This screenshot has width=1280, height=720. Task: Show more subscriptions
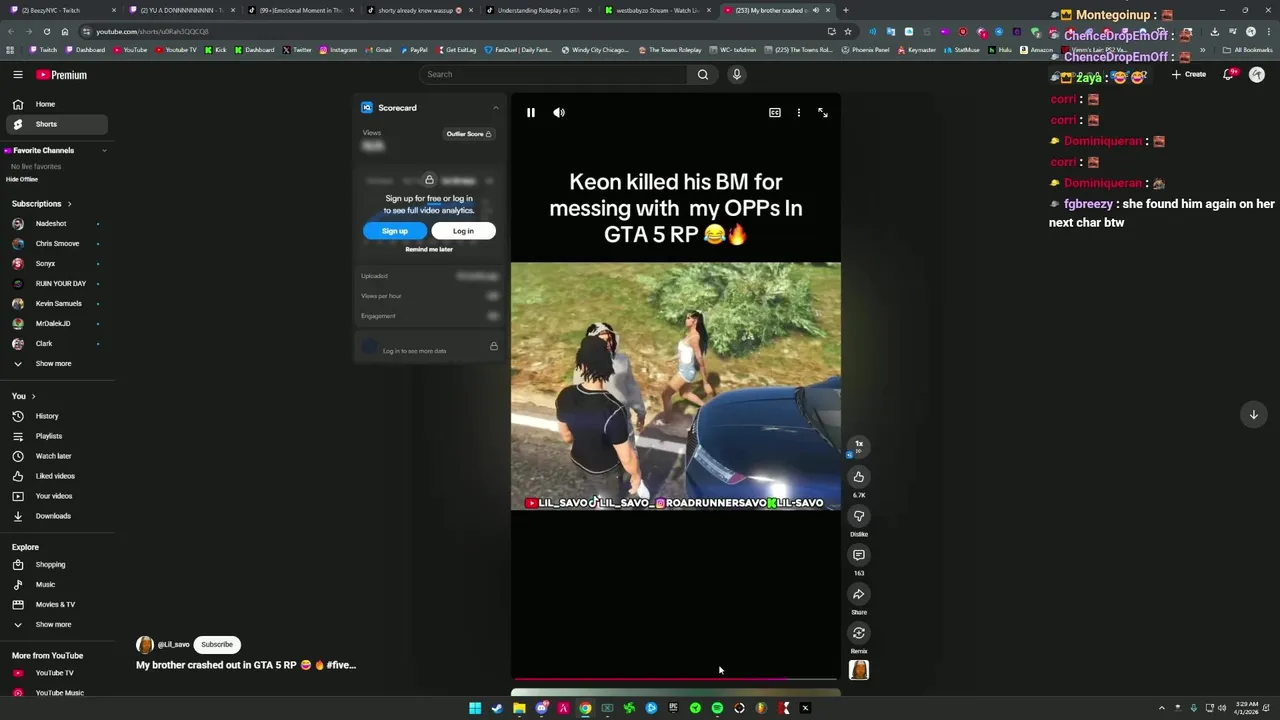coord(55,364)
